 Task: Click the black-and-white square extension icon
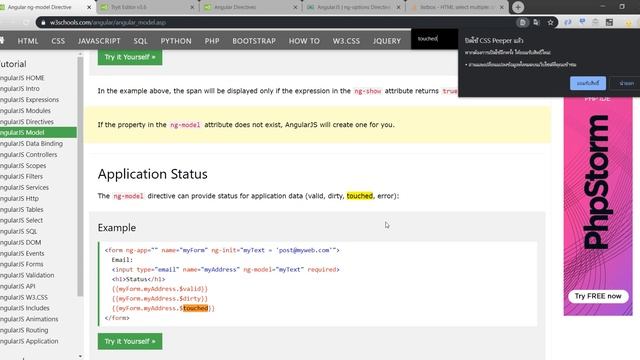[x=609, y=22]
